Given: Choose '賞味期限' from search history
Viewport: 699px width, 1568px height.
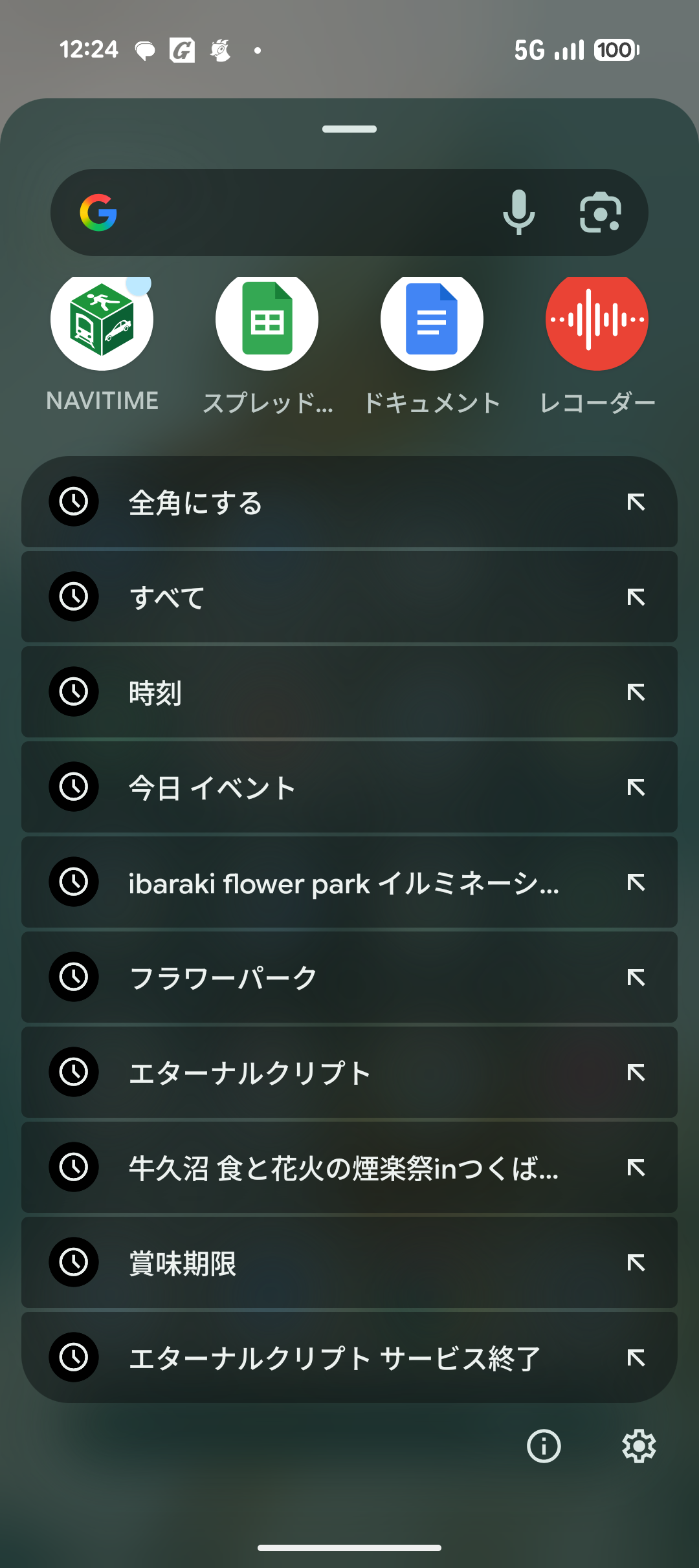Looking at the screenshot, I should click(x=324, y=1263).
